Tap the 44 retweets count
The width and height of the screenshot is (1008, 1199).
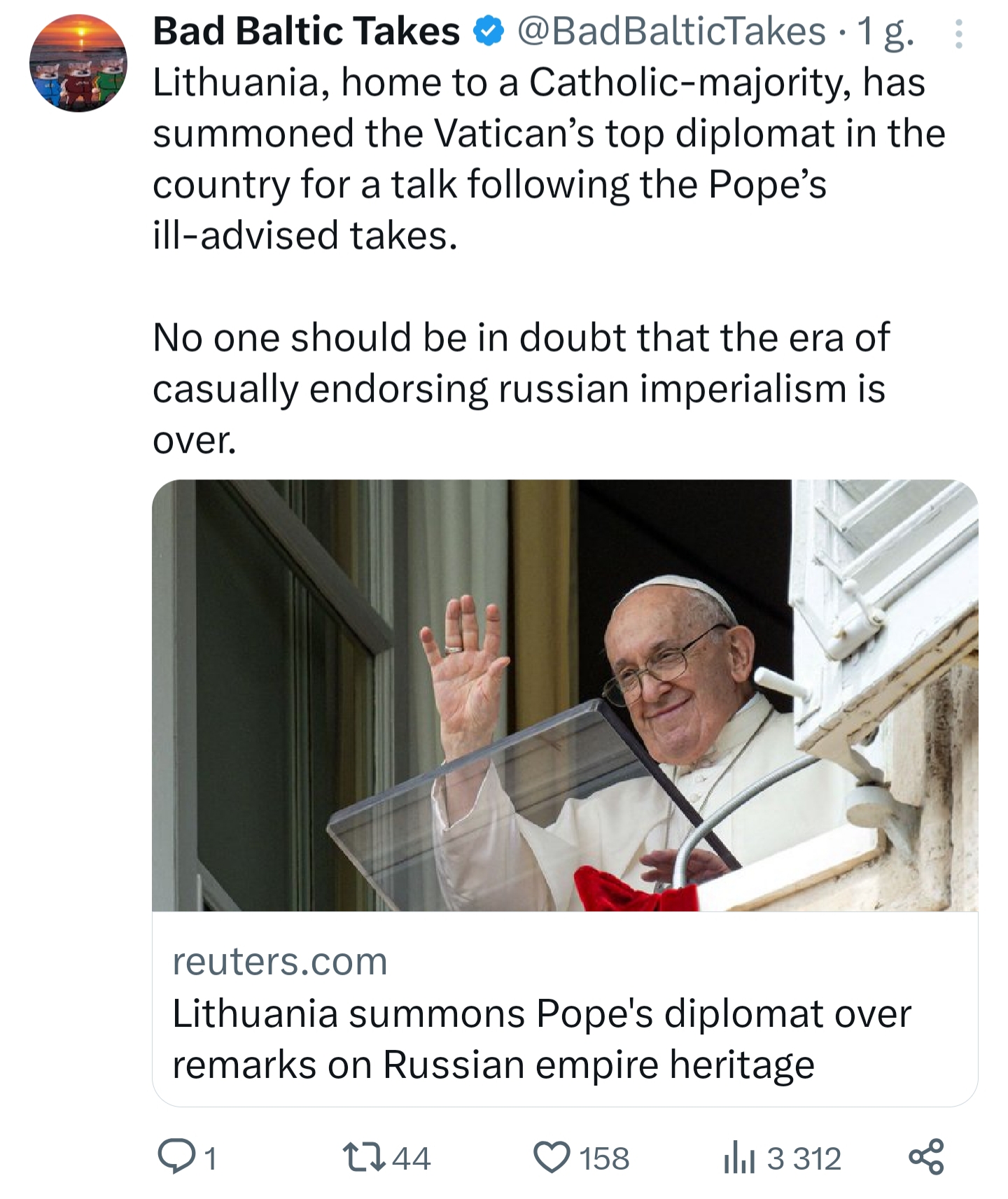click(x=411, y=1158)
